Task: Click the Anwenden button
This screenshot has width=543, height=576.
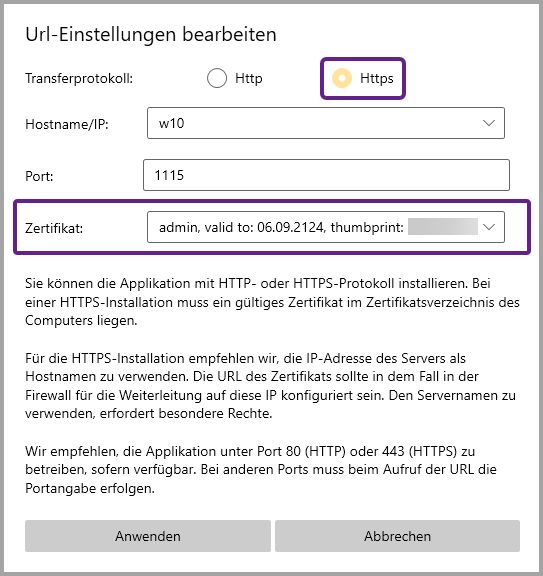Action: [x=148, y=536]
